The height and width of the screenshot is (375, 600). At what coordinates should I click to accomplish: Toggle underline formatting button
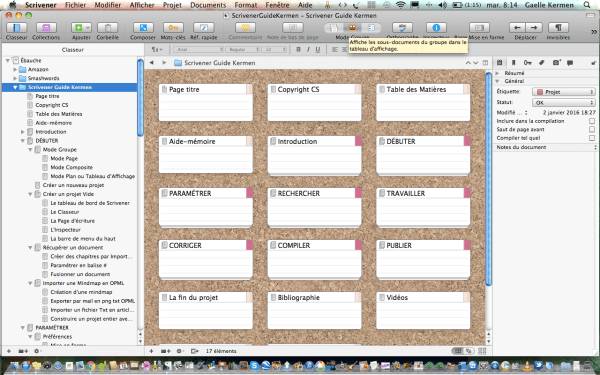pyautogui.click(x=318, y=49)
